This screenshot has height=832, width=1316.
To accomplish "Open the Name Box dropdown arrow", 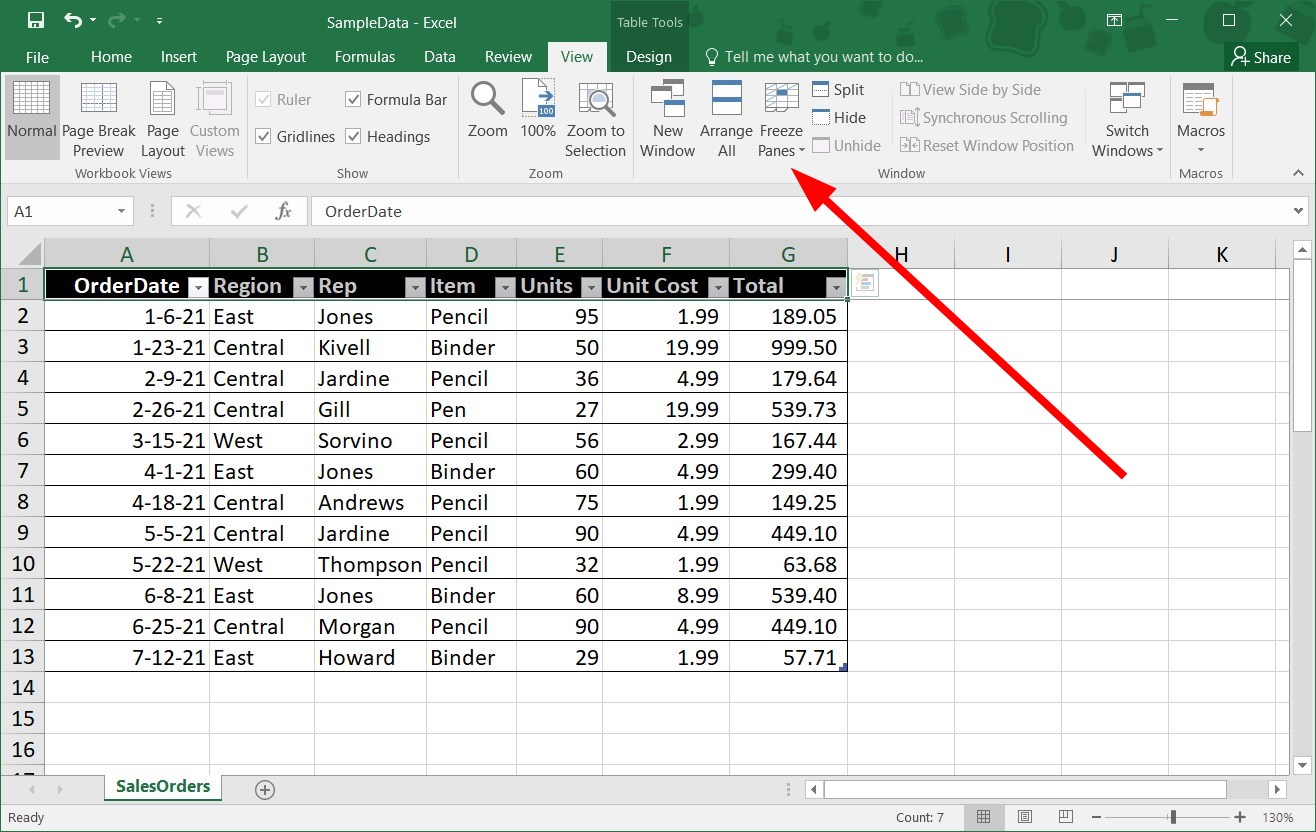I will coord(121,211).
